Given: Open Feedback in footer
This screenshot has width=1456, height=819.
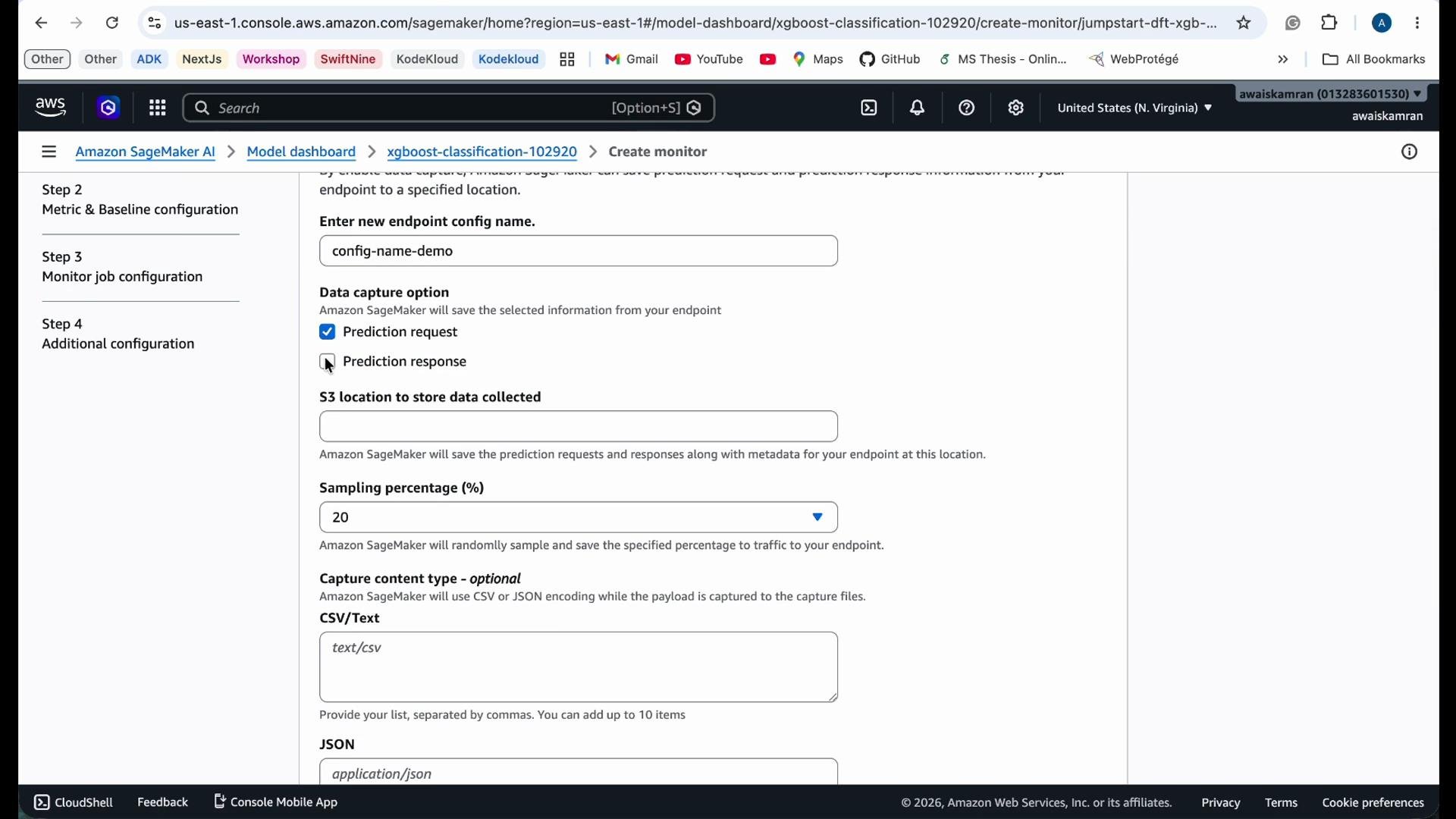Looking at the screenshot, I should click(x=163, y=803).
